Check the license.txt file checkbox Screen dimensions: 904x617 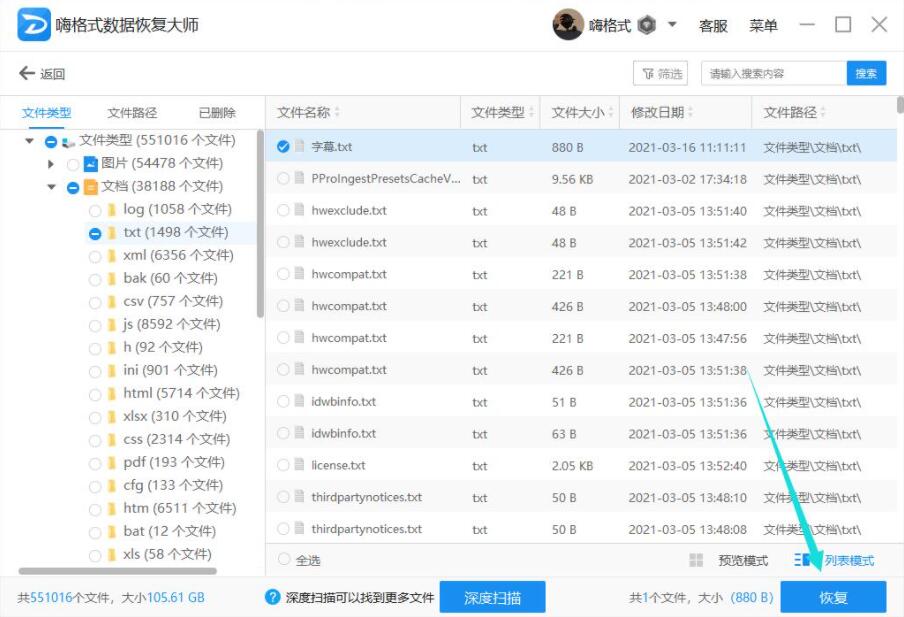click(x=282, y=465)
